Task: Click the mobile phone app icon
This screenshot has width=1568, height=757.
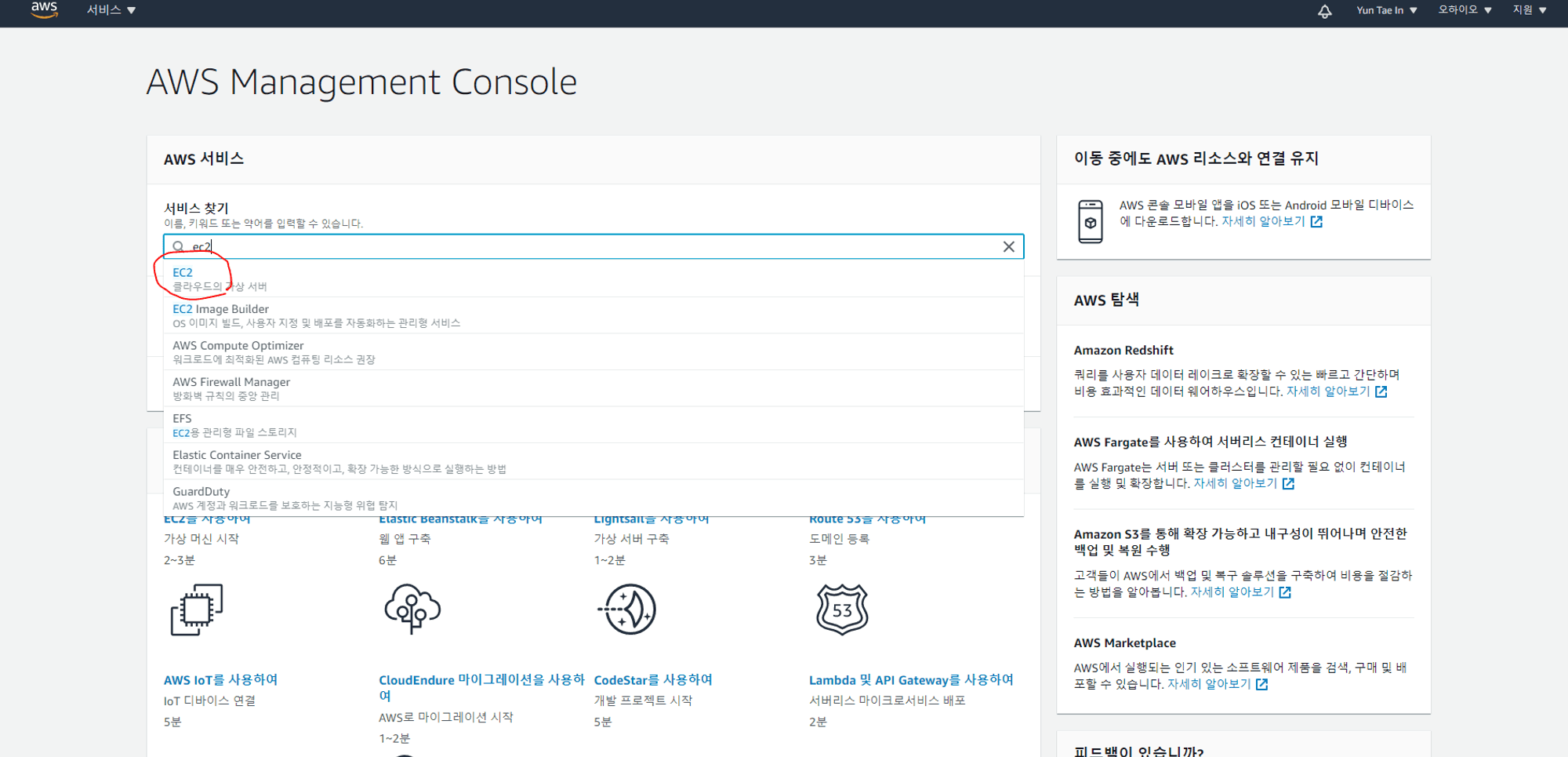Action: click(x=1090, y=221)
